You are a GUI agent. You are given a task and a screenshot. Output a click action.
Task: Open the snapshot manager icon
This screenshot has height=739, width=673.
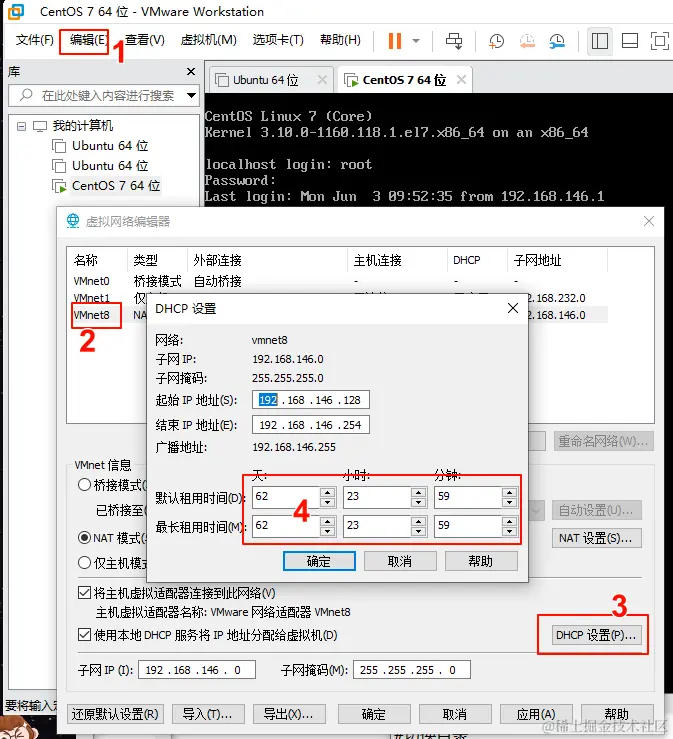[557, 41]
